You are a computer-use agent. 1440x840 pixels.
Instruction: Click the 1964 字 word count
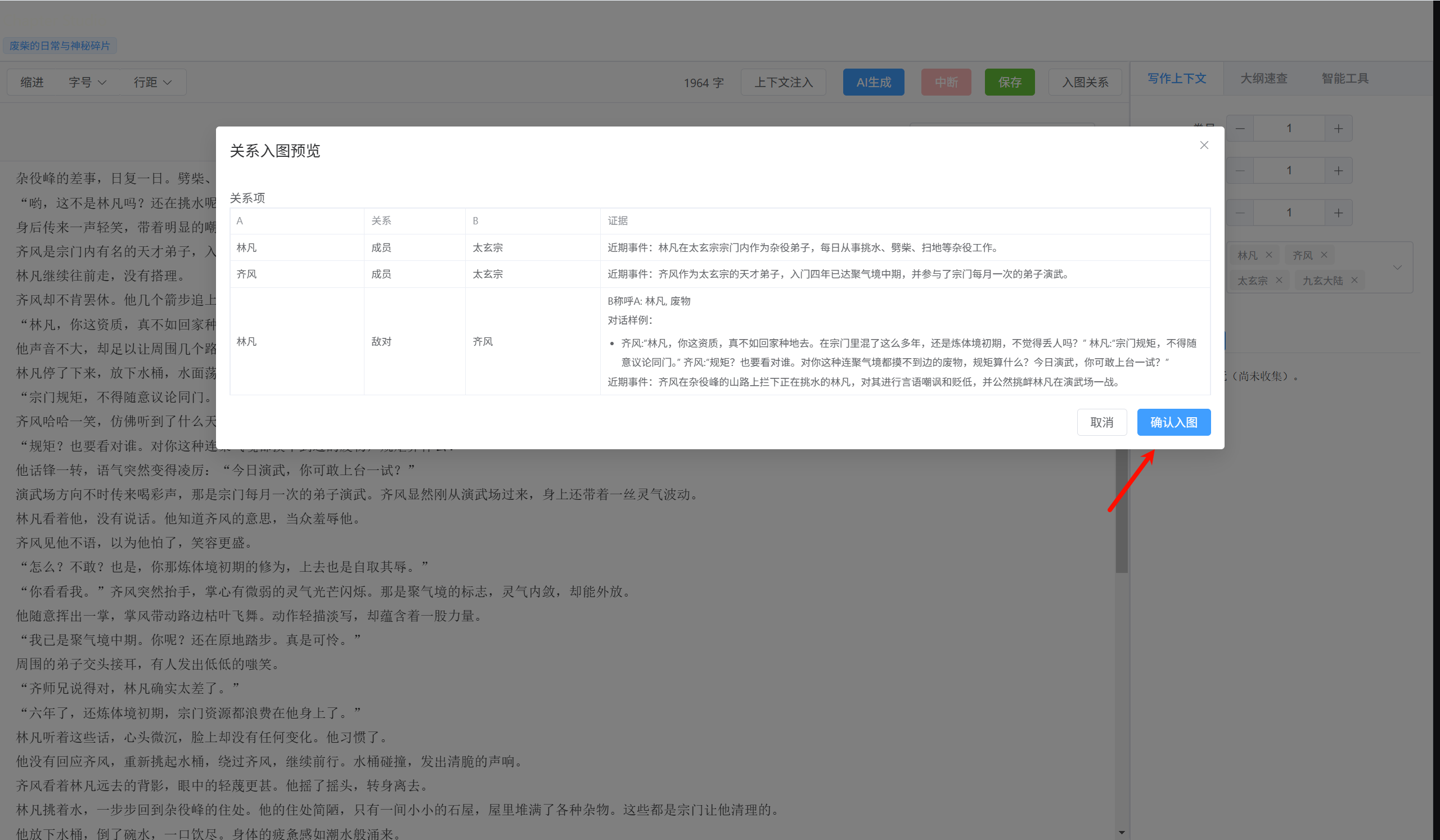[x=704, y=83]
